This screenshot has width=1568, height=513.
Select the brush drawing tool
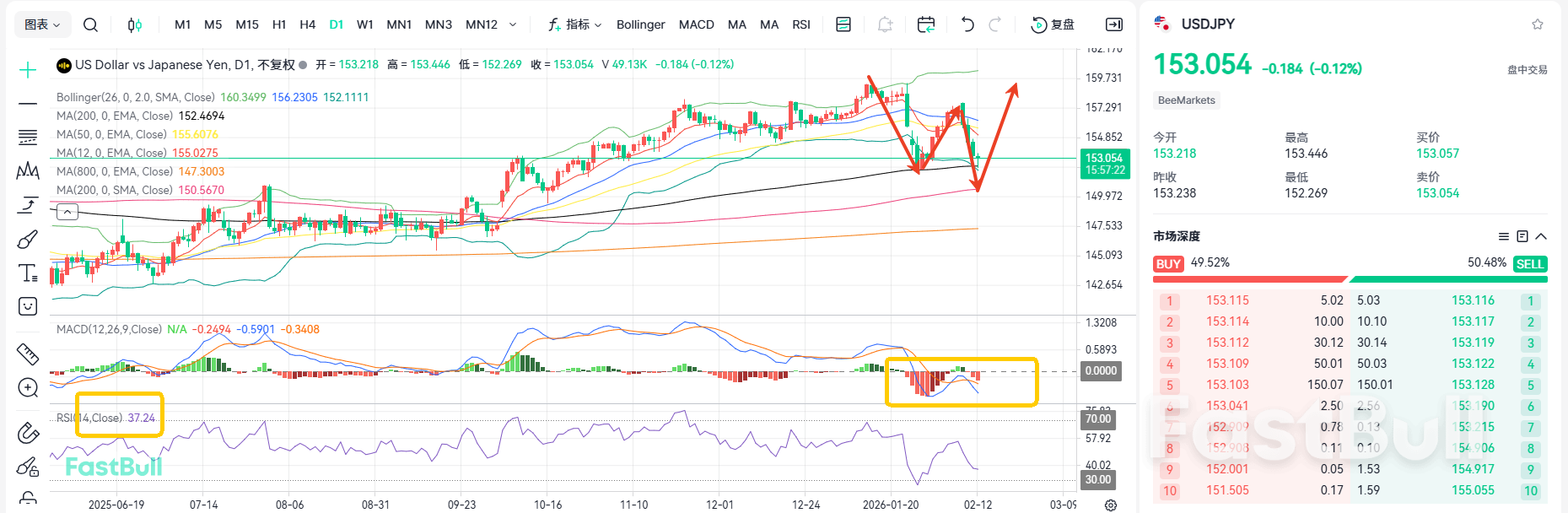[x=28, y=240]
